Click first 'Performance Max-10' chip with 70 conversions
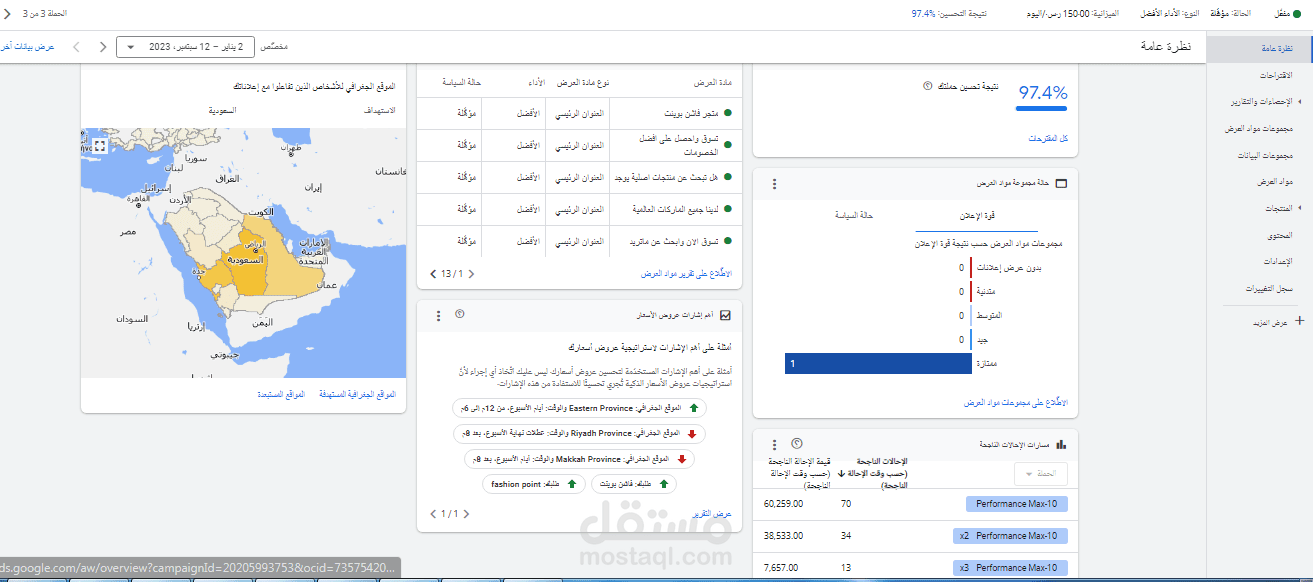This screenshot has width=1313, height=582. [1017, 504]
